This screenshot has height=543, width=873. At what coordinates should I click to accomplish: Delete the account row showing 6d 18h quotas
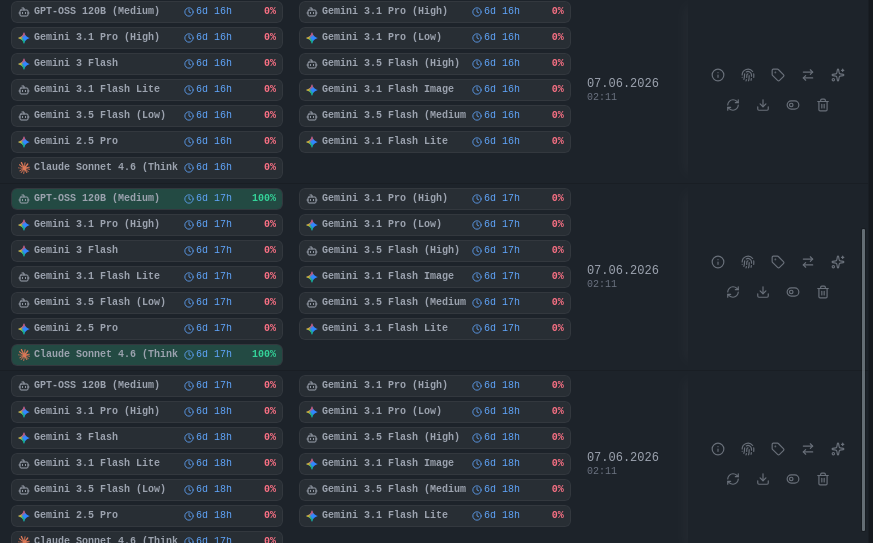[823, 479]
